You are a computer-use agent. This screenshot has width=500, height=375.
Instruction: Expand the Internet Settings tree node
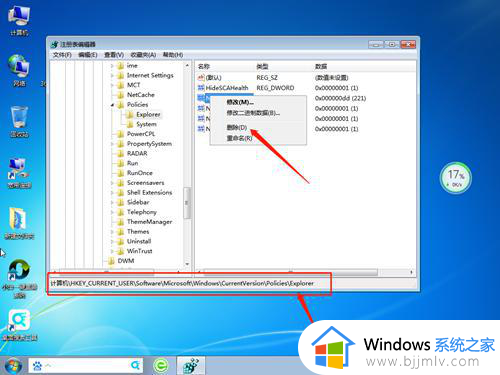[112, 76]
